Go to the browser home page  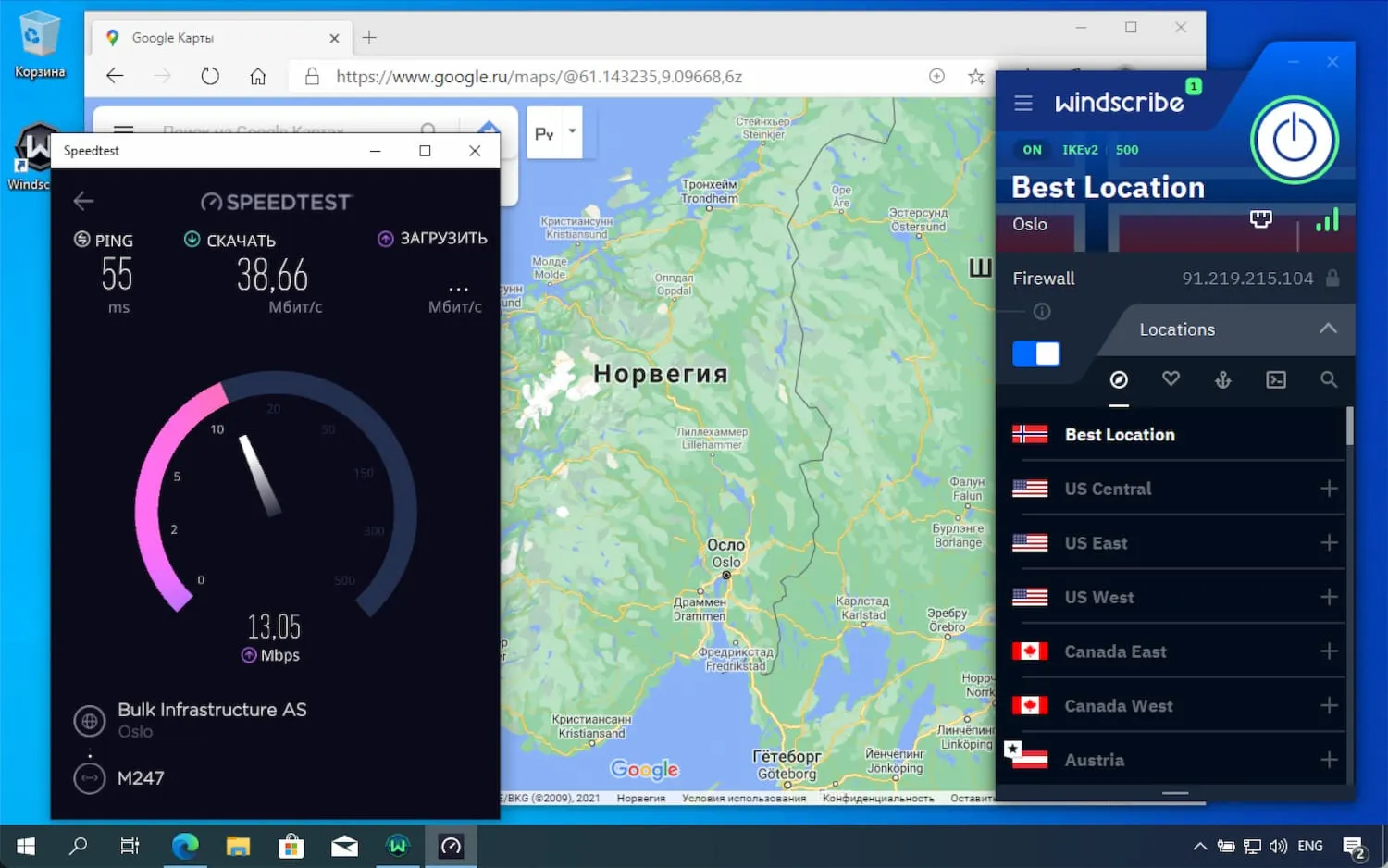click(x=258, y=77)
